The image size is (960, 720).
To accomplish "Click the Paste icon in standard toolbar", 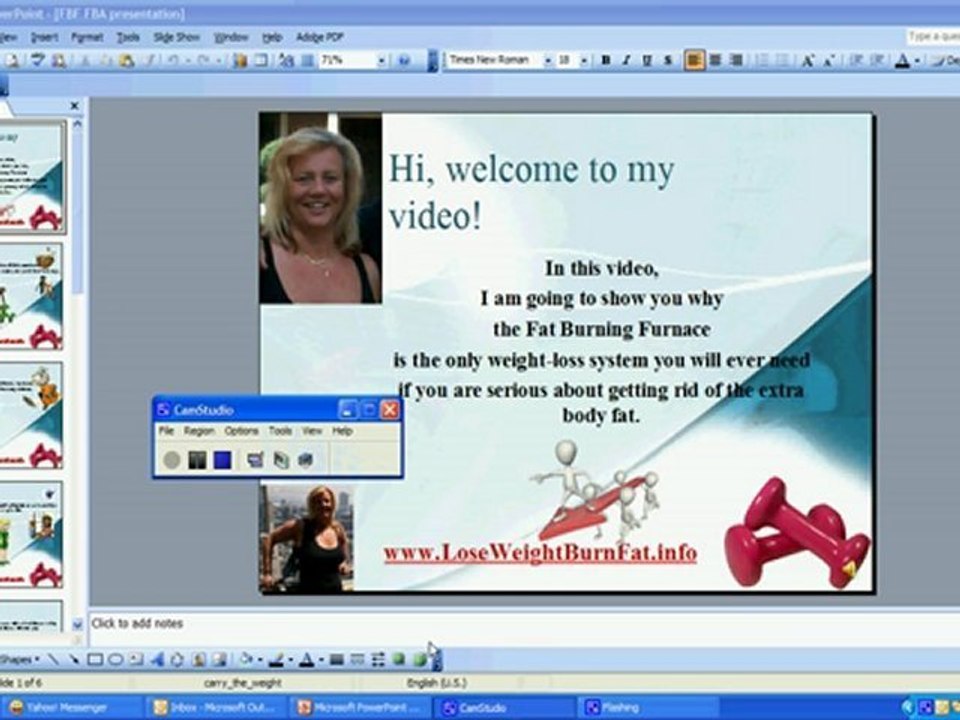I will [x=127, y=60].
